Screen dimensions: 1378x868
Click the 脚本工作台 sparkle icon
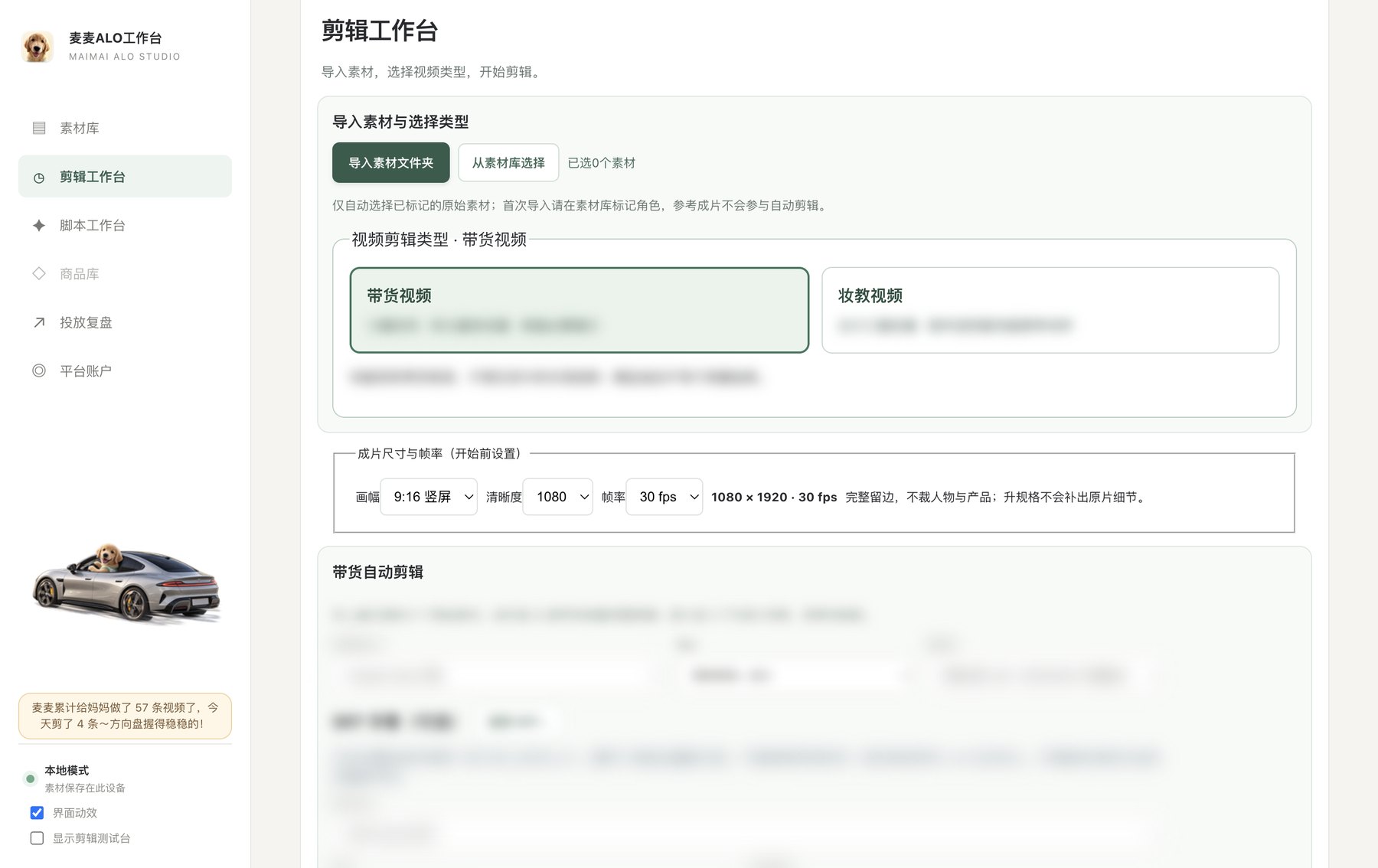coord(39,225)
